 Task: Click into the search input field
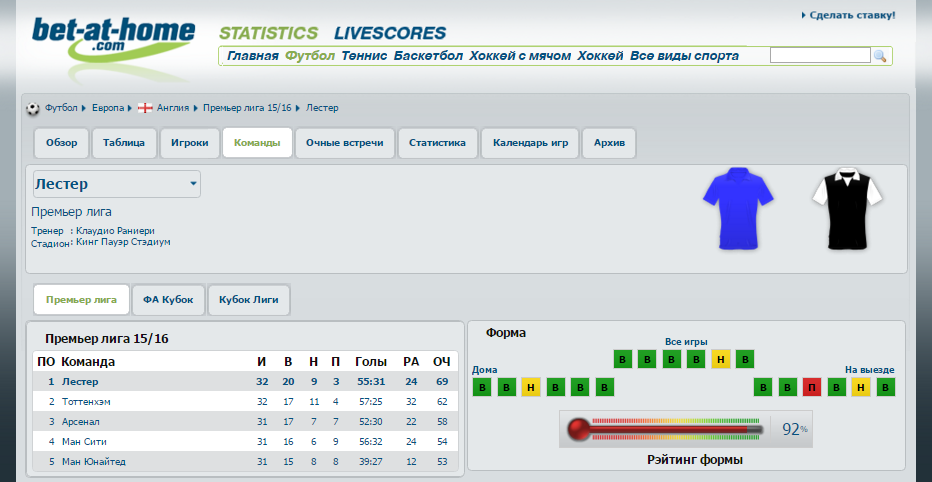tap(820, 55)
